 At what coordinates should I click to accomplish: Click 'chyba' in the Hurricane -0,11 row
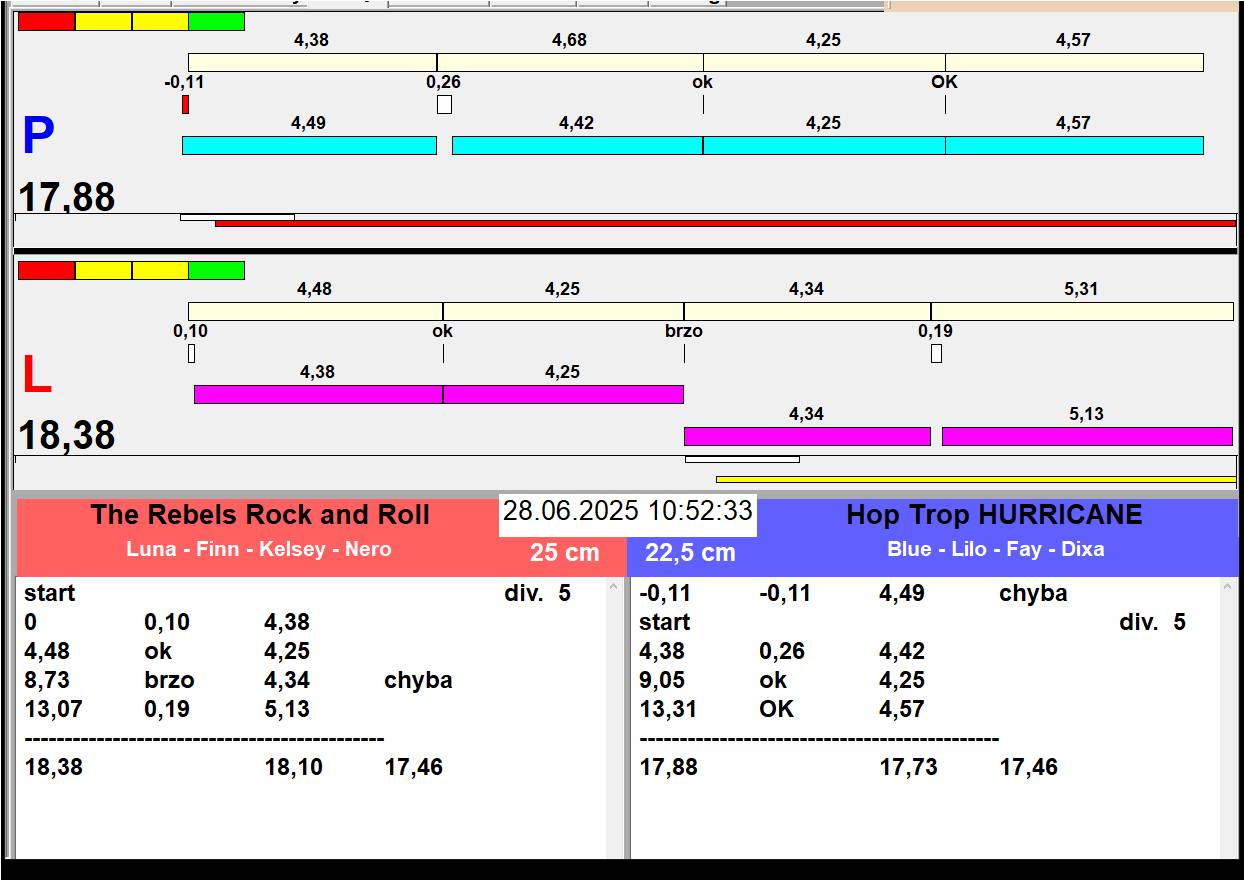click(1033, 593)
